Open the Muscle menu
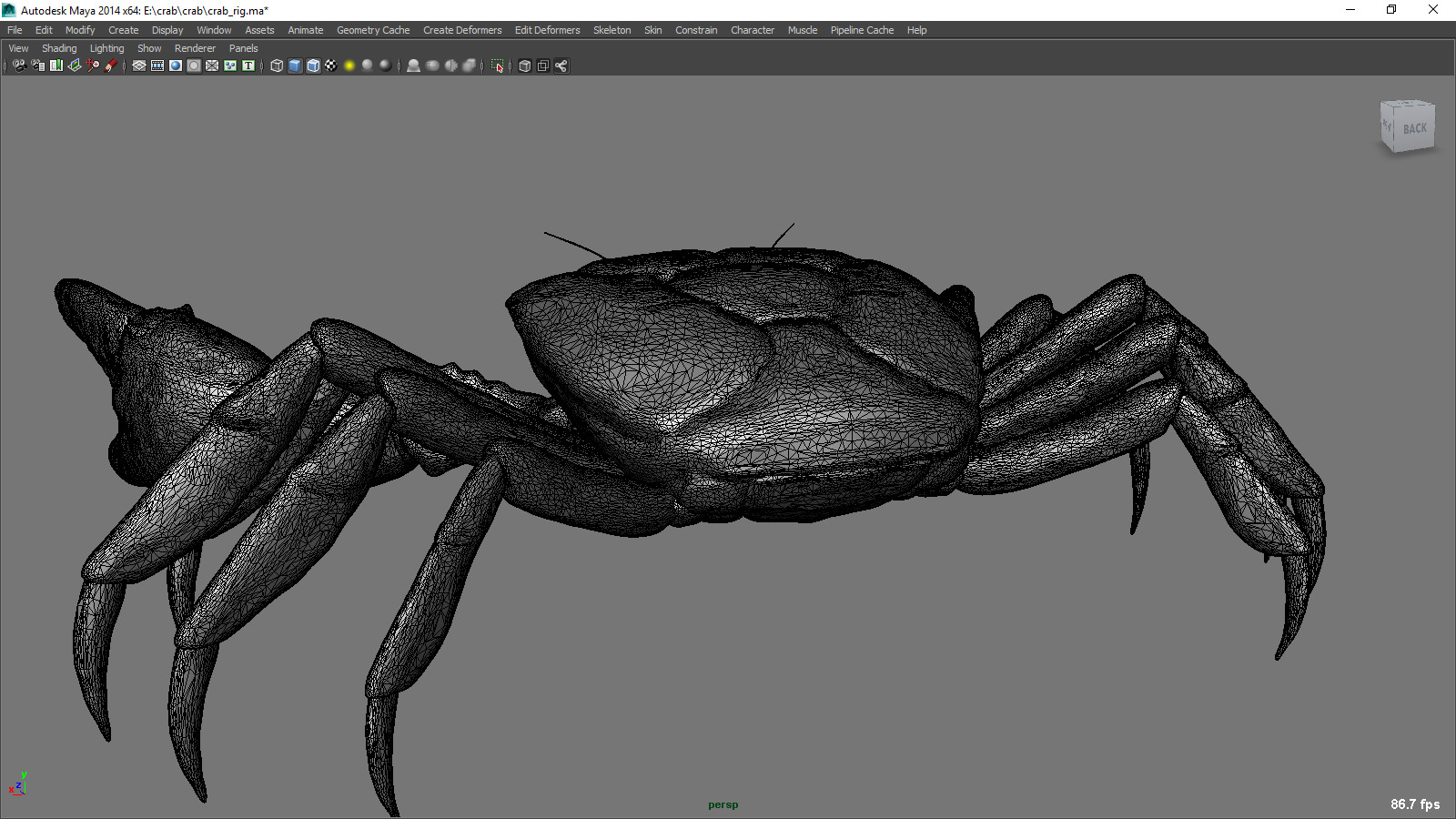This screenshot has width=1456, height=819. tap(803, 30)
